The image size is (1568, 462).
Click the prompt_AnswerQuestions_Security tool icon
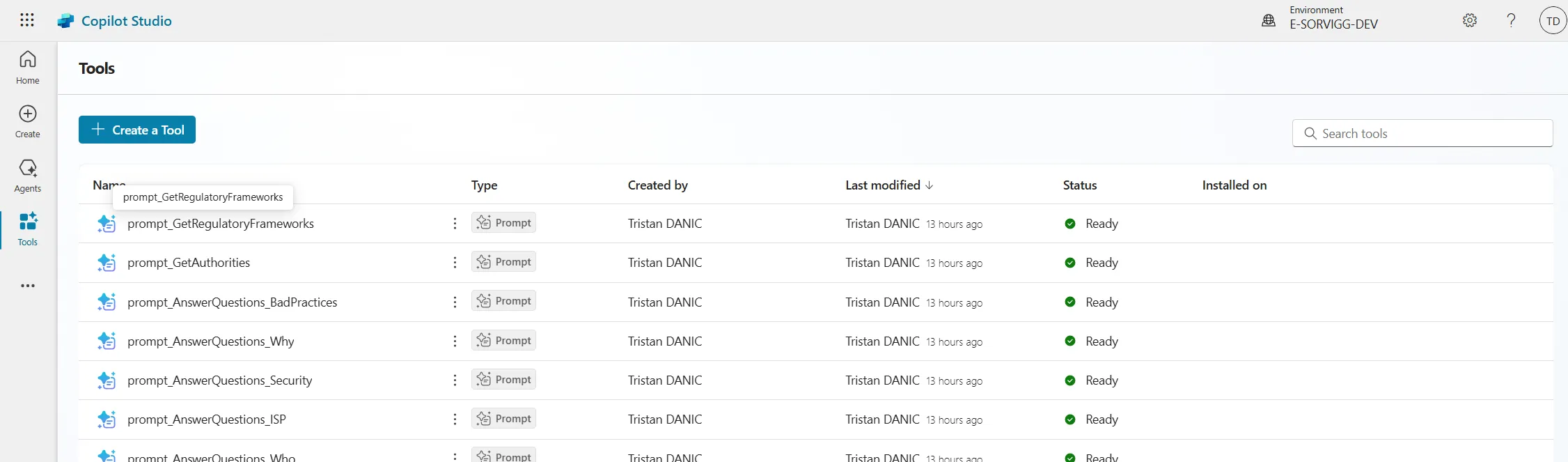pyautogui.click(x=107, y=380)
